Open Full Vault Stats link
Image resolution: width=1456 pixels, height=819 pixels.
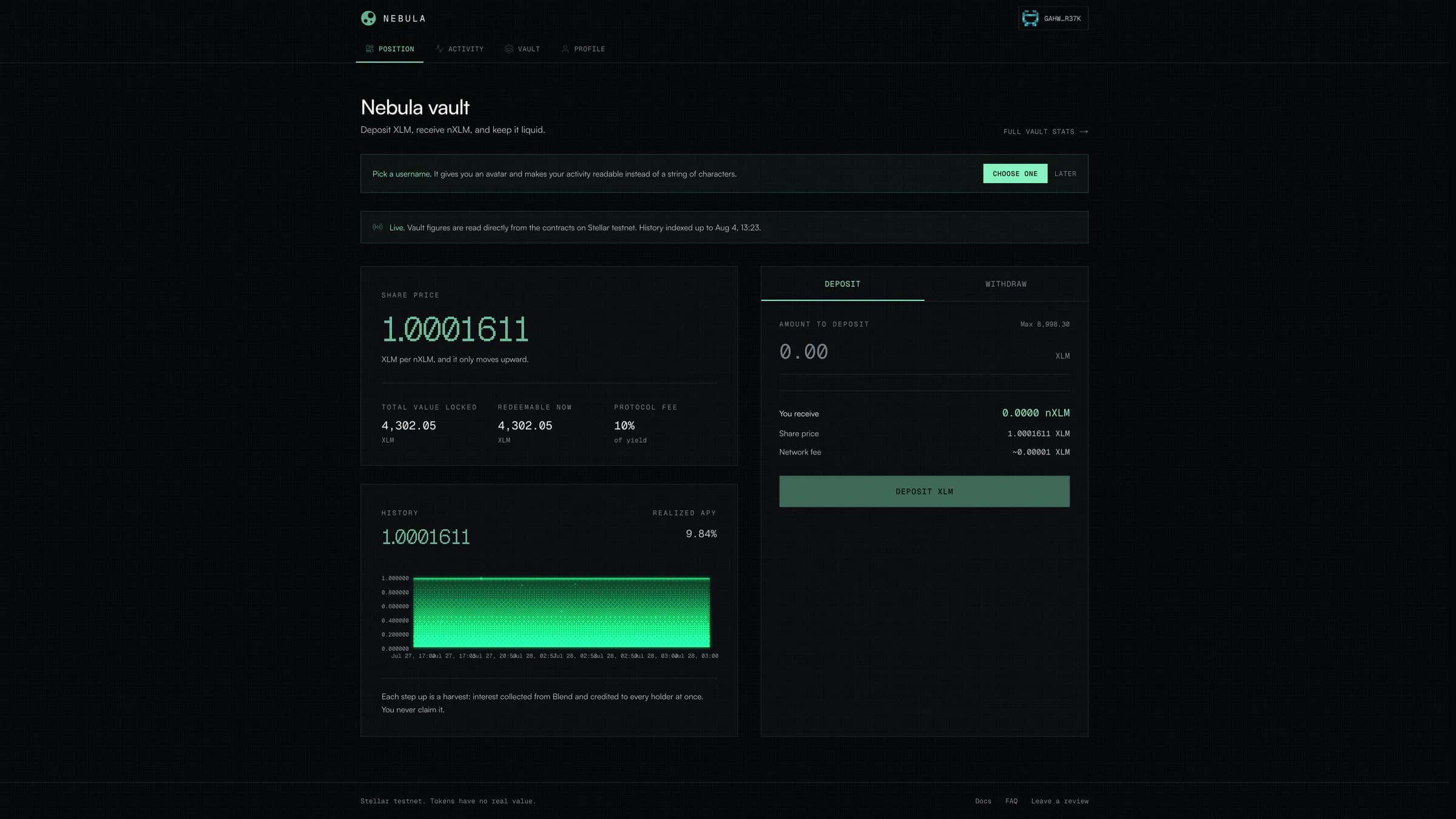pyautogui.click(x=1045, y=132)
